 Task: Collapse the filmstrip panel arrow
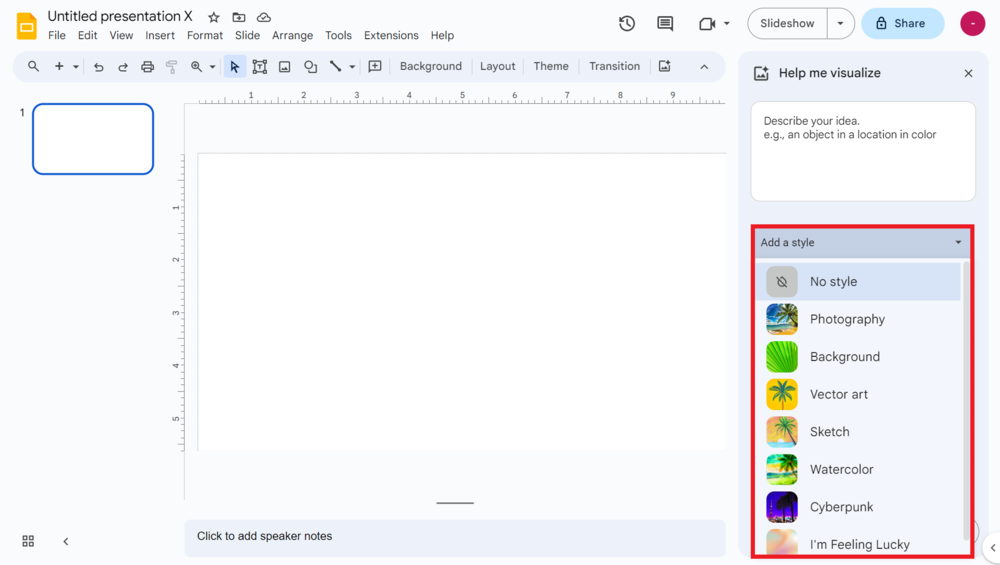coord(66,541)
